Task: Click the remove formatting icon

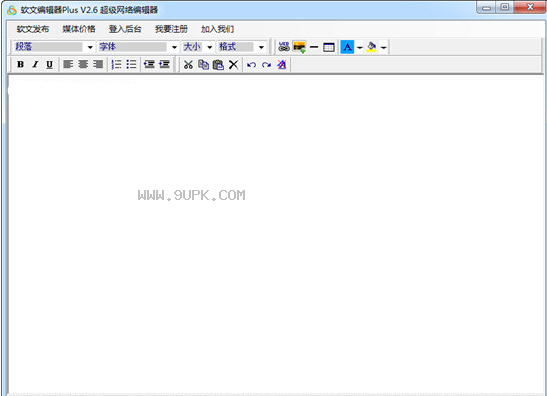Action: pyautogui.click(x=282, y=64)
